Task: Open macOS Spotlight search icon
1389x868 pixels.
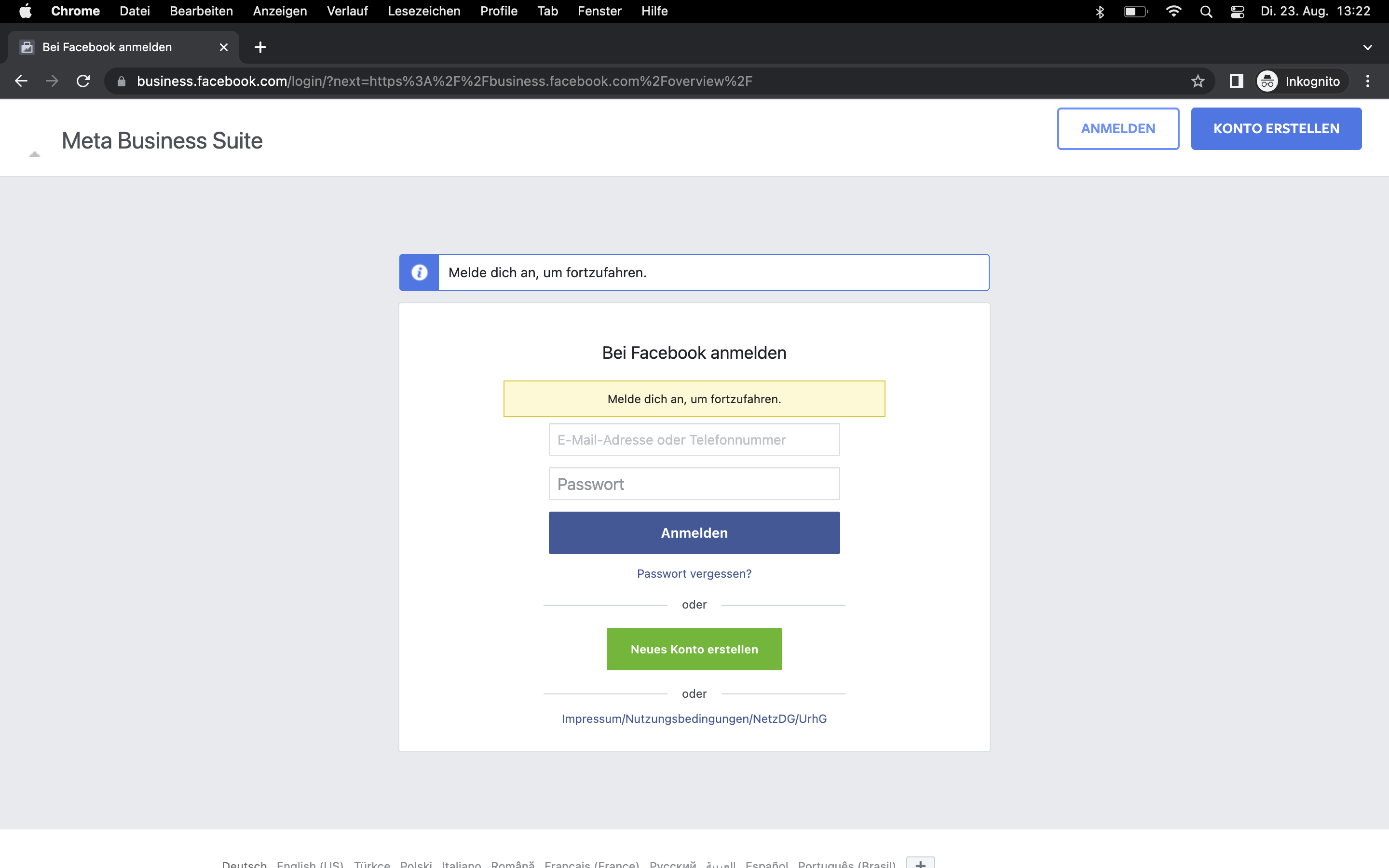Action: (x=1206, y=12)
